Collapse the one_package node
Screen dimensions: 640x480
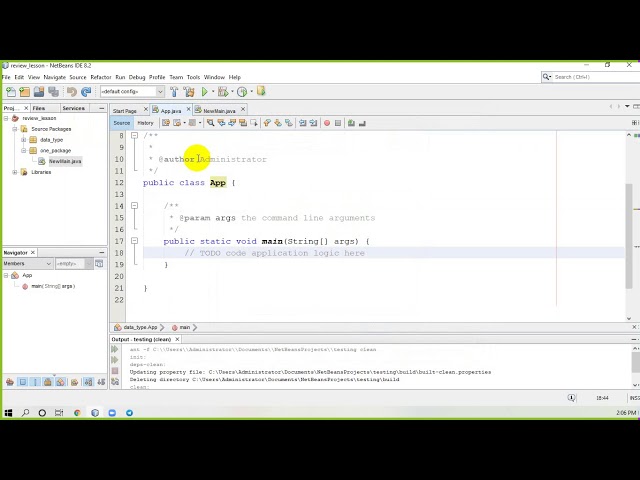point(23,151)
